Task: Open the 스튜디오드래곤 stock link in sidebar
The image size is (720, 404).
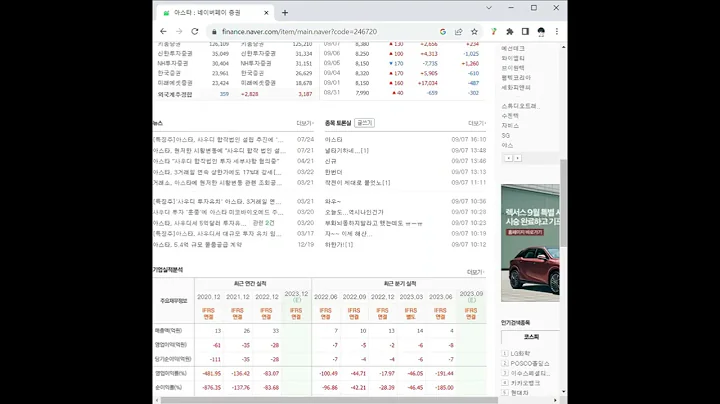Action: tap(520, 106)
